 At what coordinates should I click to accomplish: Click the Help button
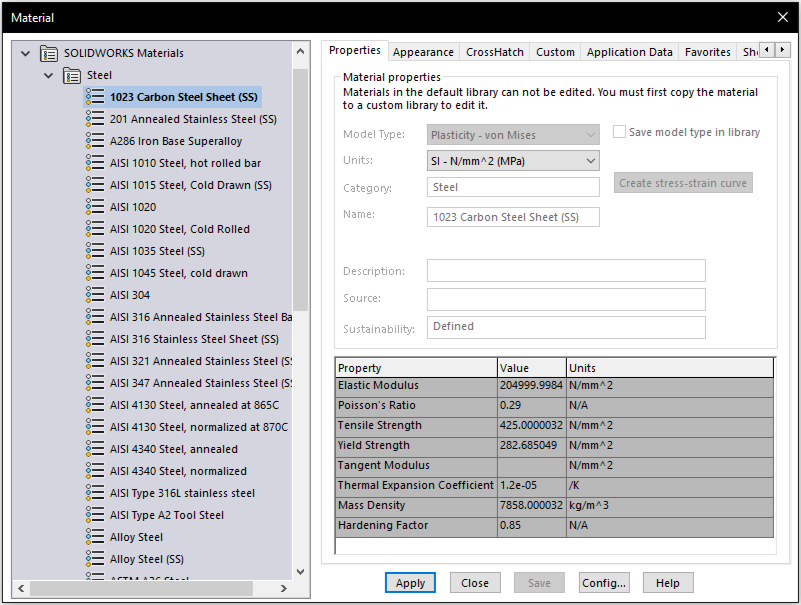pos(668,583)
